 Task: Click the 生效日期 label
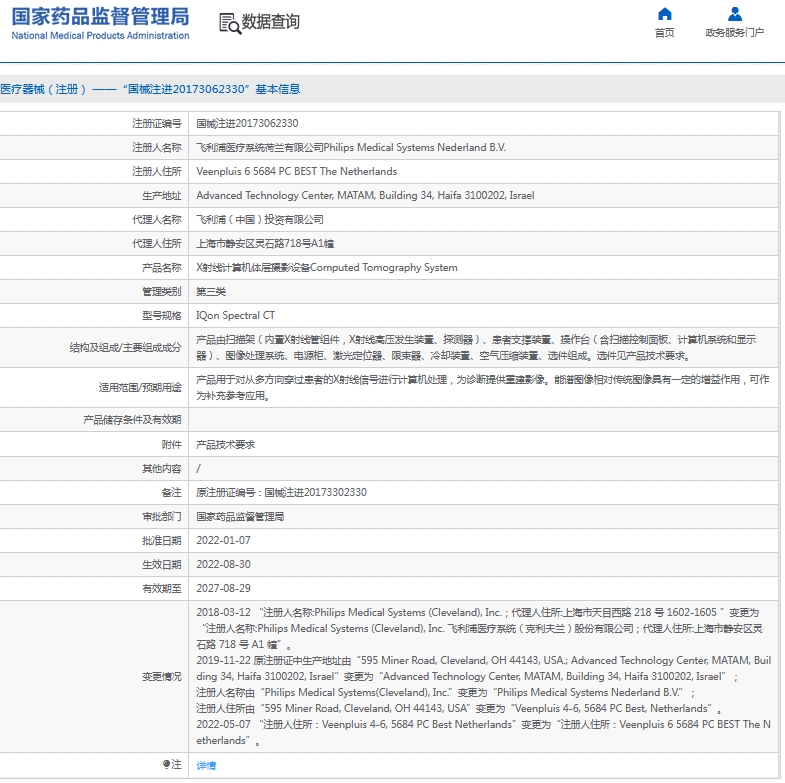click(162, 564)
